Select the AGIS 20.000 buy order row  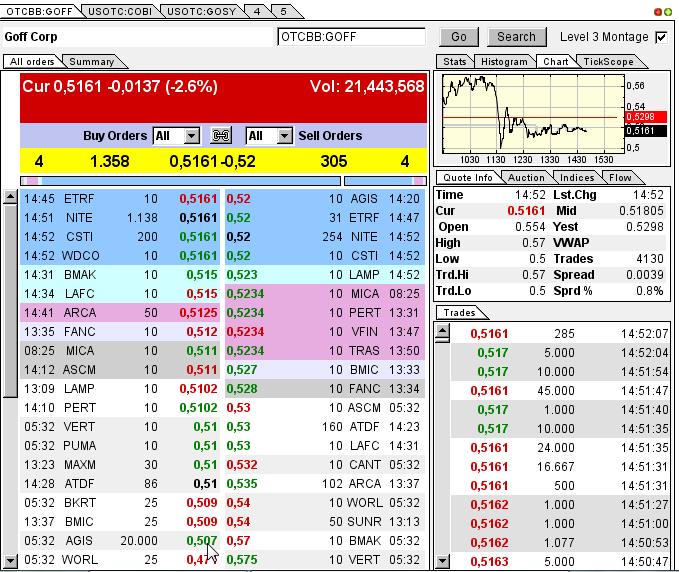tap(120, 540)
